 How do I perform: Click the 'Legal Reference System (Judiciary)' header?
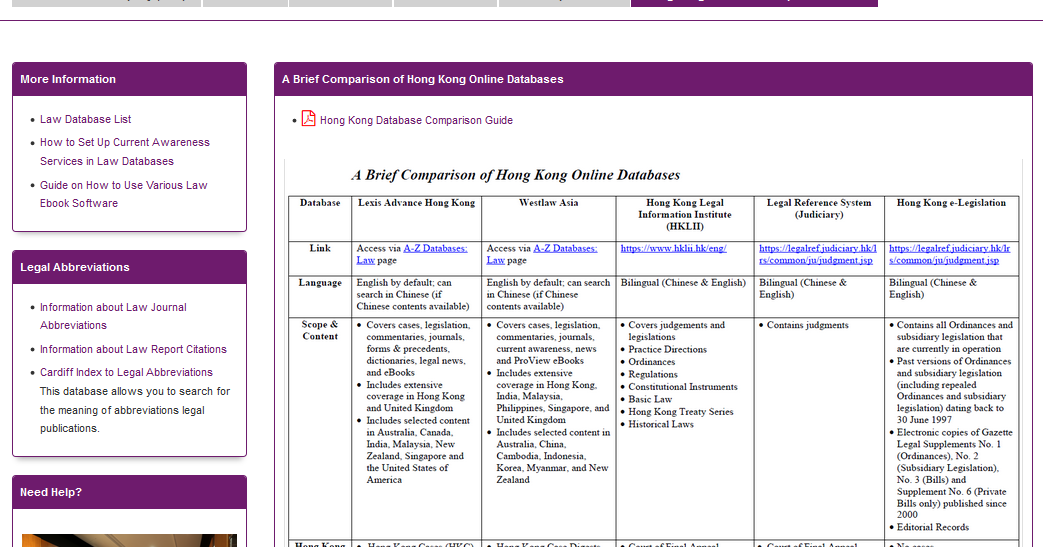pos(819,208)
